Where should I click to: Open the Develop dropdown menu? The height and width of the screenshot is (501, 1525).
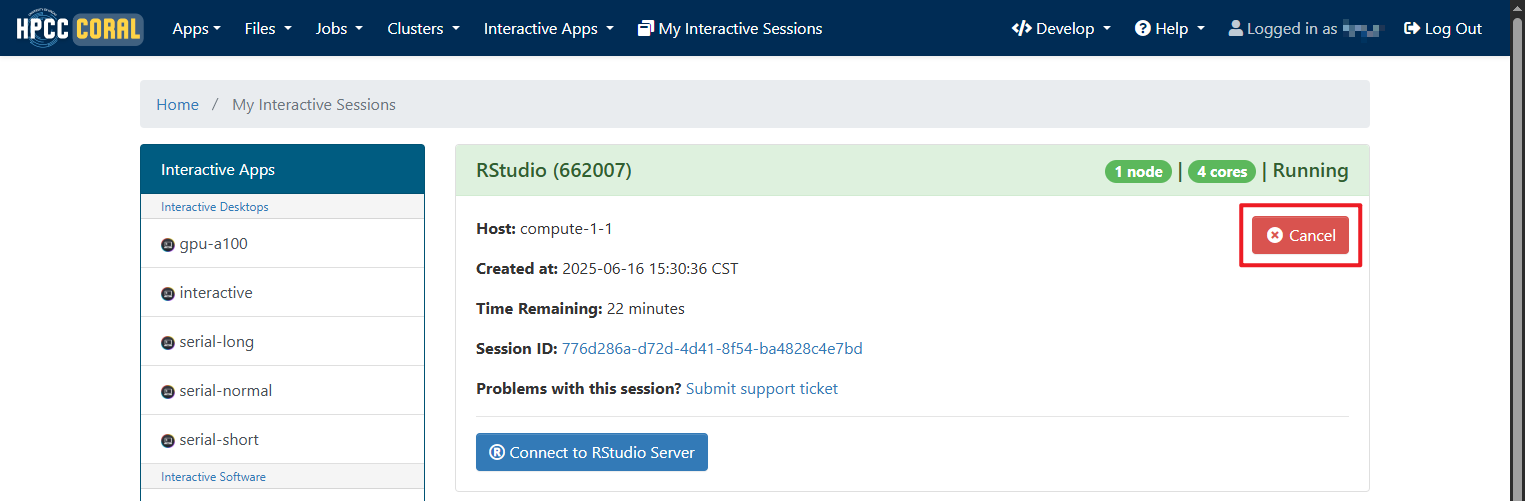[x=1061, y=29]
